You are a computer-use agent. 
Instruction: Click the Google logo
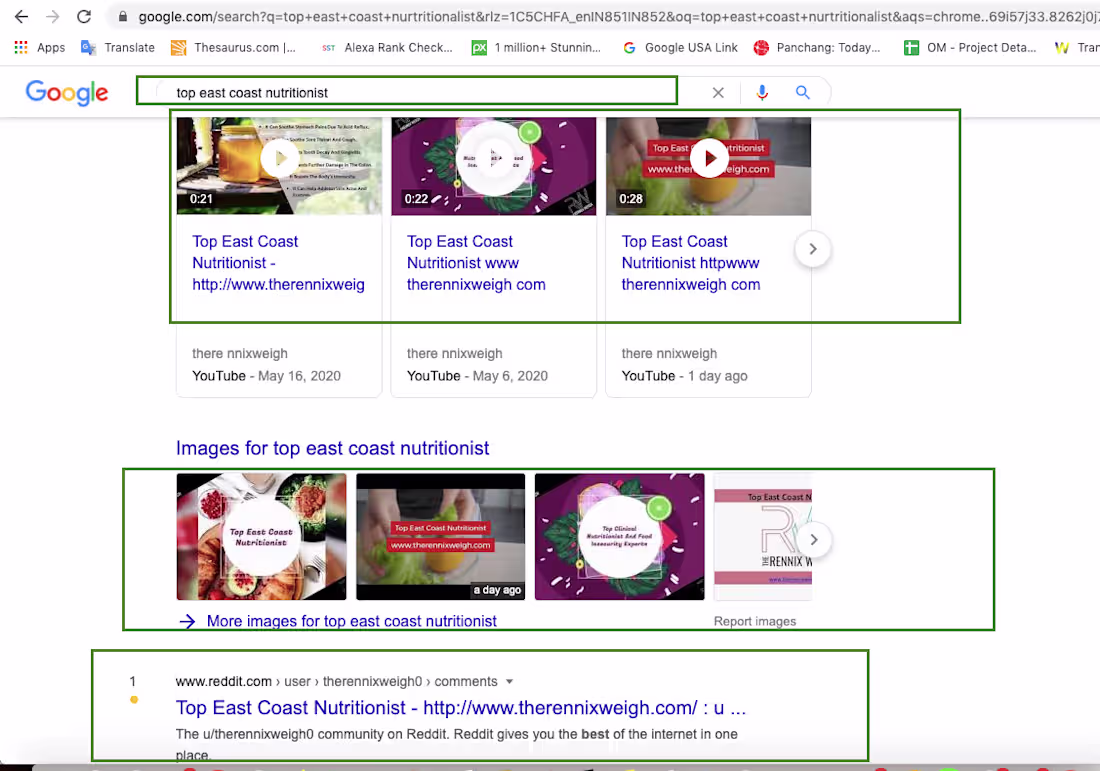(66, 92)
